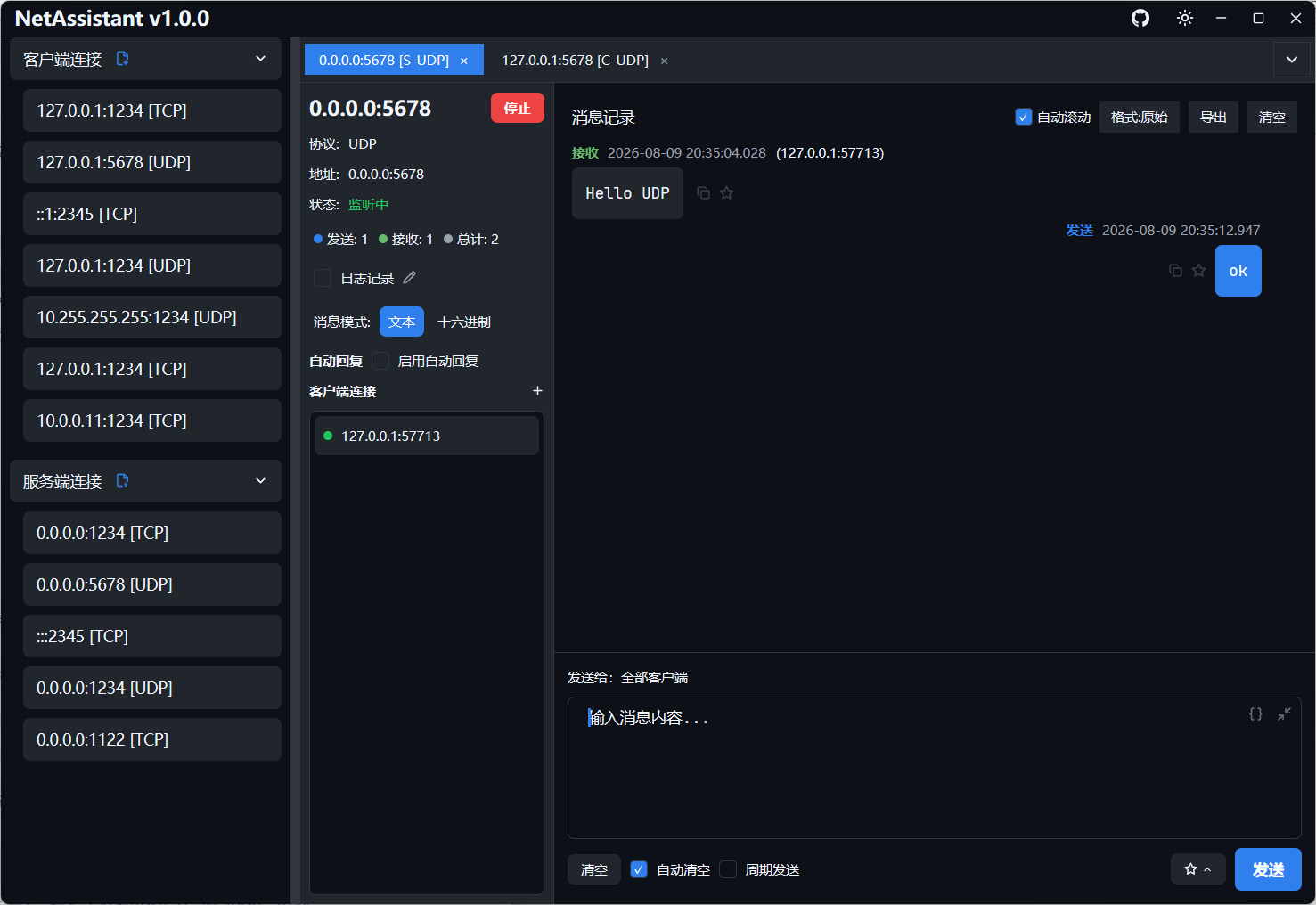Star the Hello UDP message

click(x=727, y=193)
